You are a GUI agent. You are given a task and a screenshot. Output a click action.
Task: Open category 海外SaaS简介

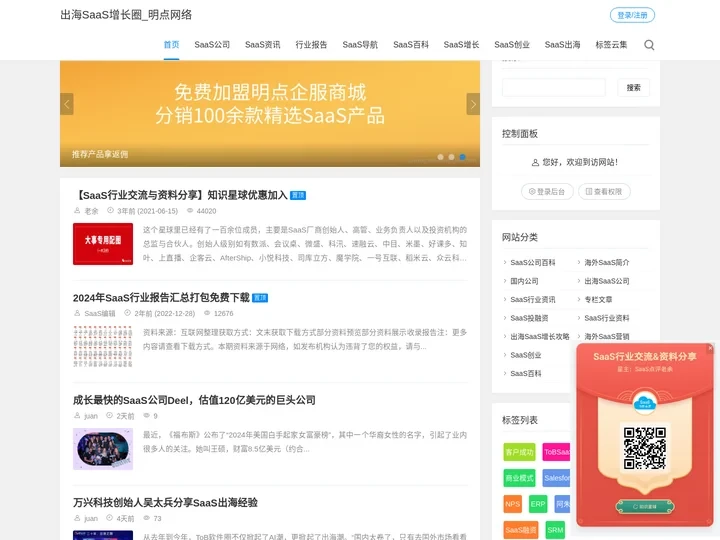tap(607, 262)
